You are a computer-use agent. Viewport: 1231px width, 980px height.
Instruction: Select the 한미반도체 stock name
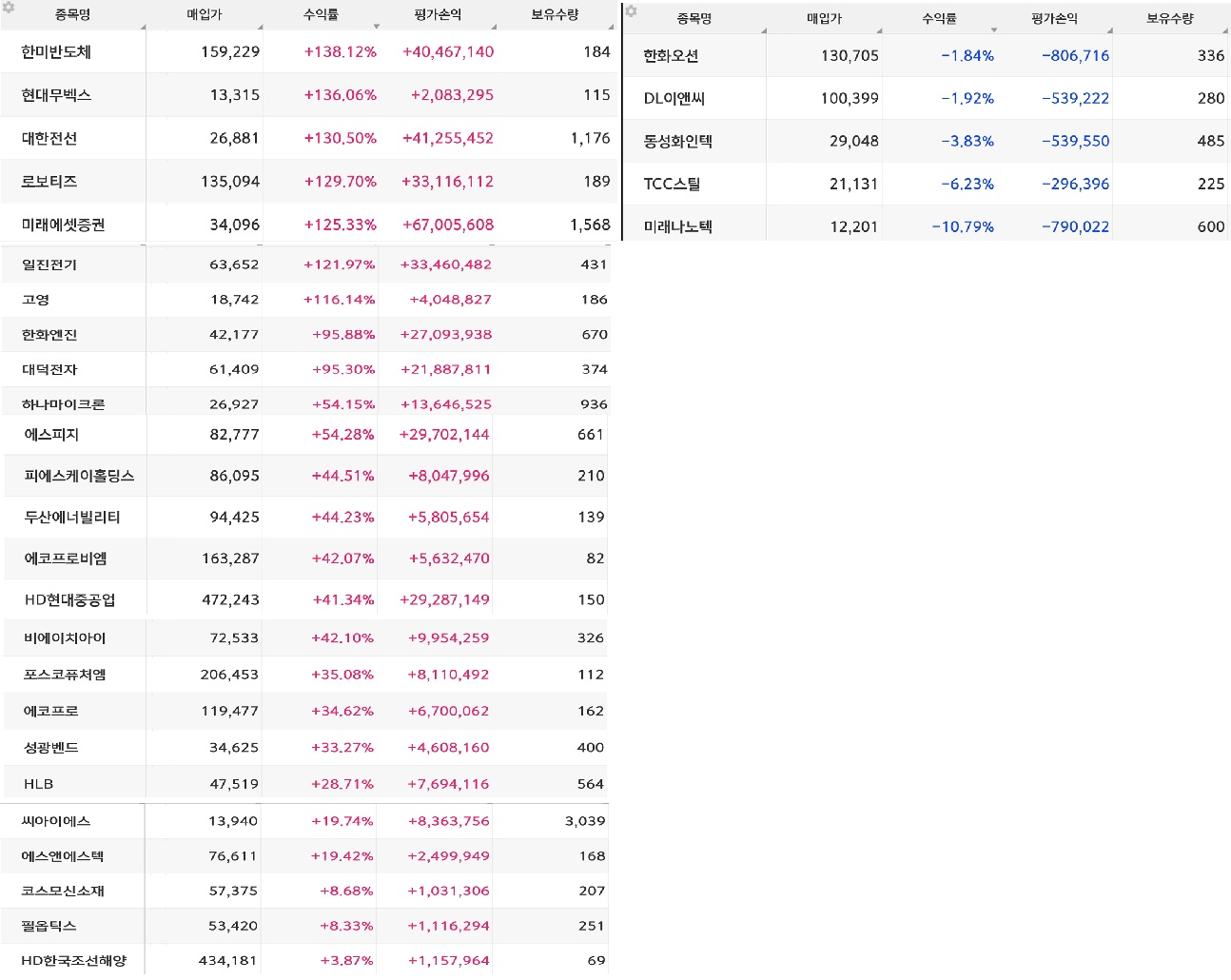[56, 52]
